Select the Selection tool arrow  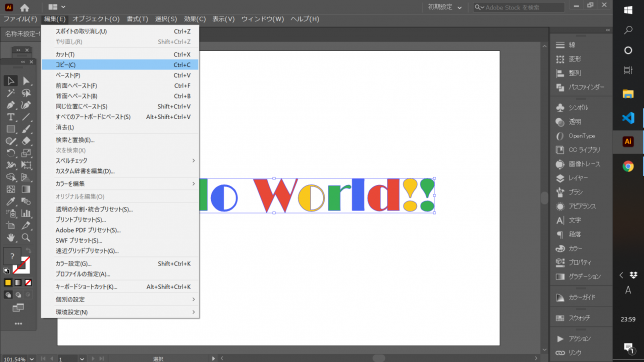(11, 81)
